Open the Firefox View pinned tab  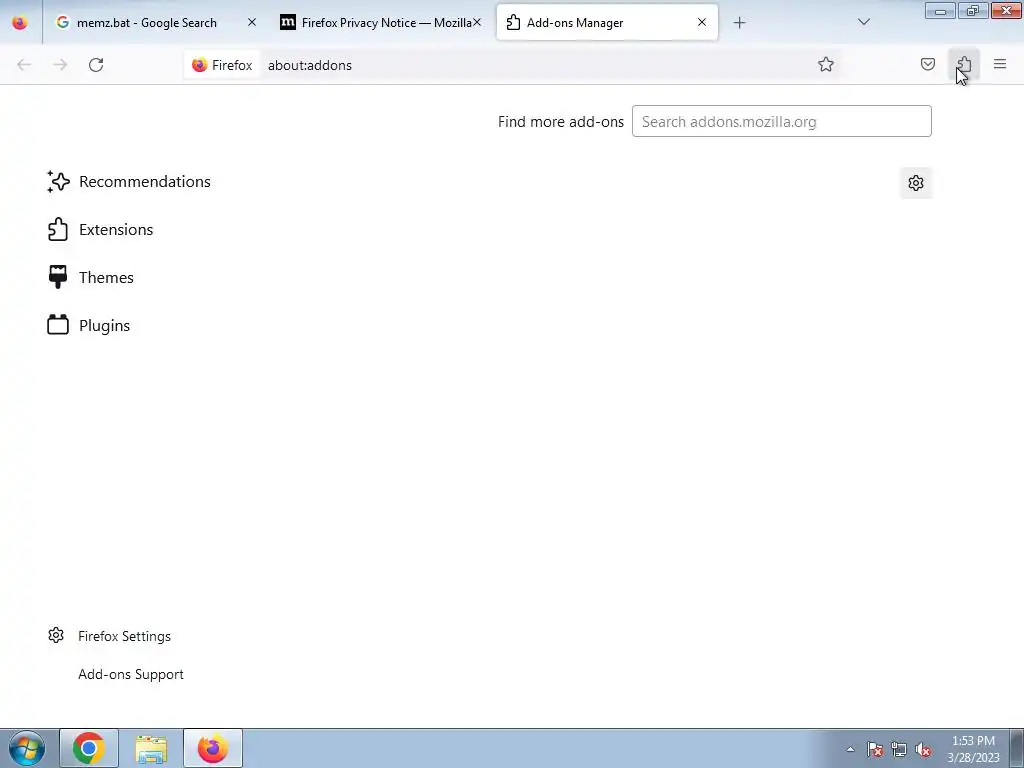pyautogui.click(x=20, y=23)
